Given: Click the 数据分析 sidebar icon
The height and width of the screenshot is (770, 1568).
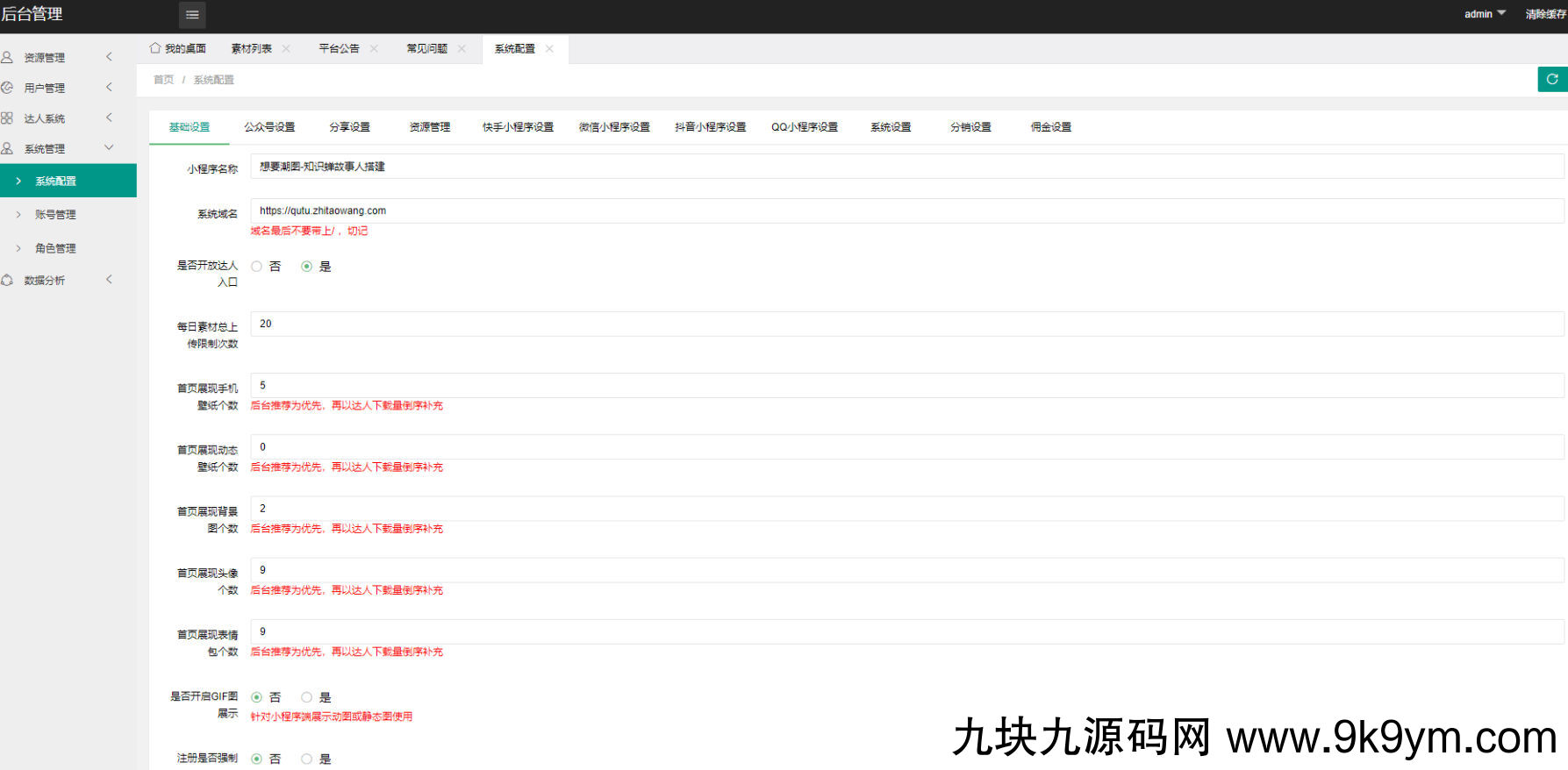Looking at the screenshot, I should pos(7,280).
